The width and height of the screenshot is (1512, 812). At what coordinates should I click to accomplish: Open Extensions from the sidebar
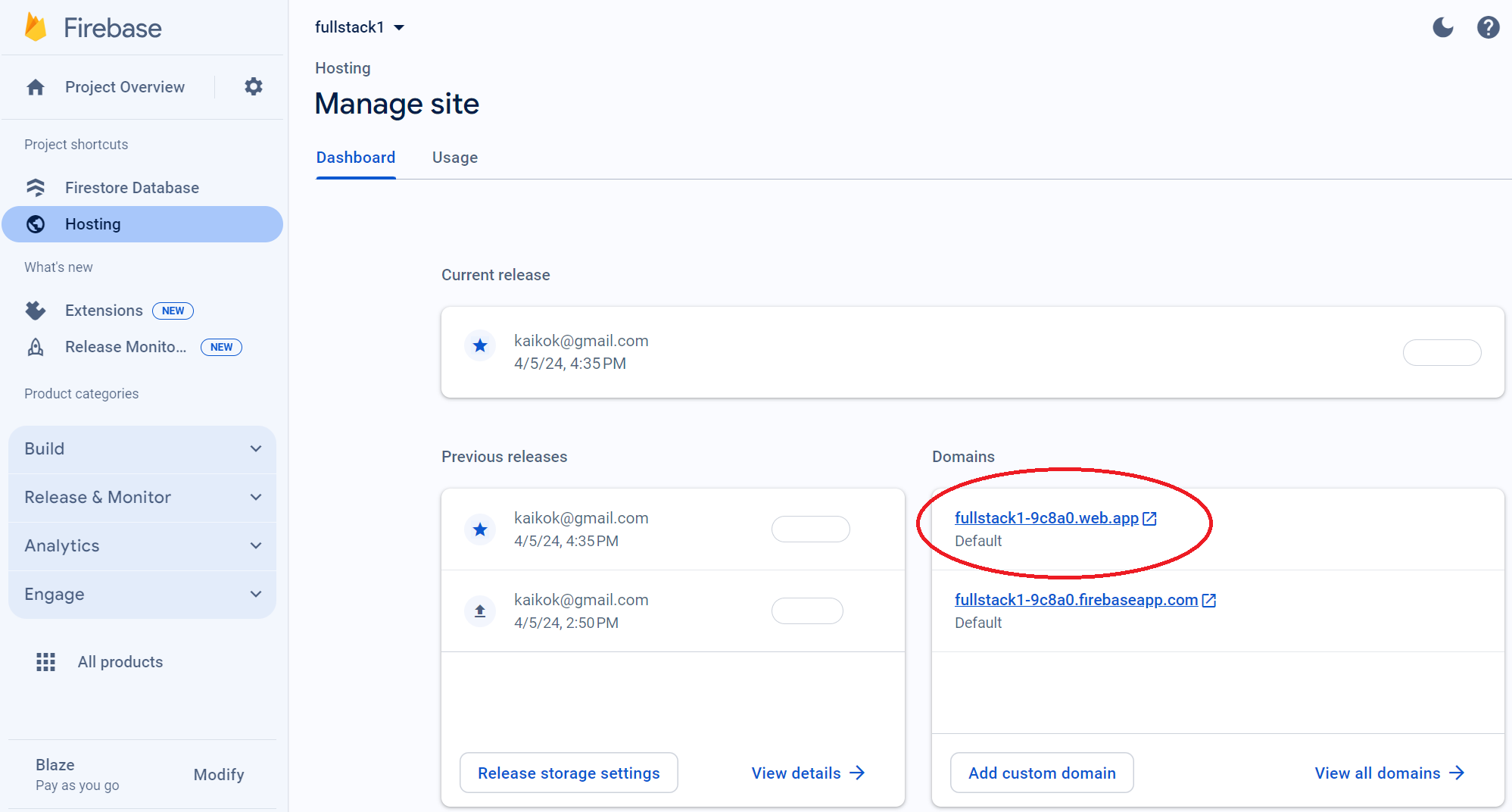[x=104, y=310]
